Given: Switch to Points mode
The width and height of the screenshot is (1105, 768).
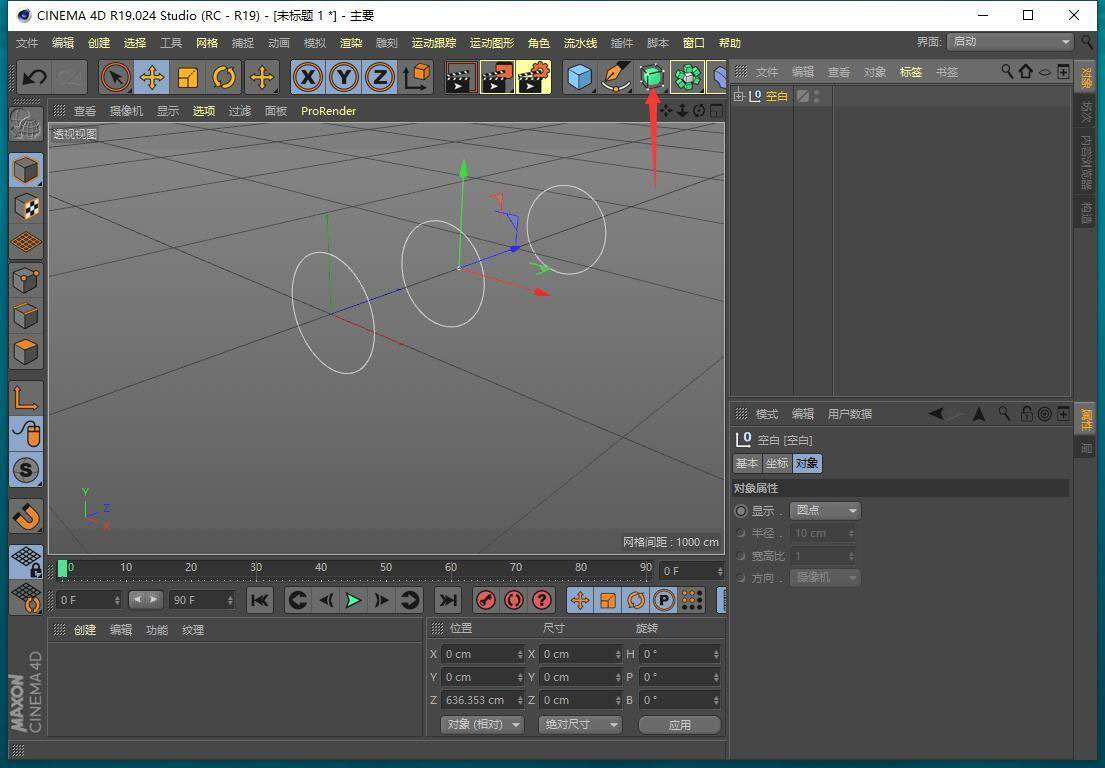Looking at the screenshot, I should [26, 280].
